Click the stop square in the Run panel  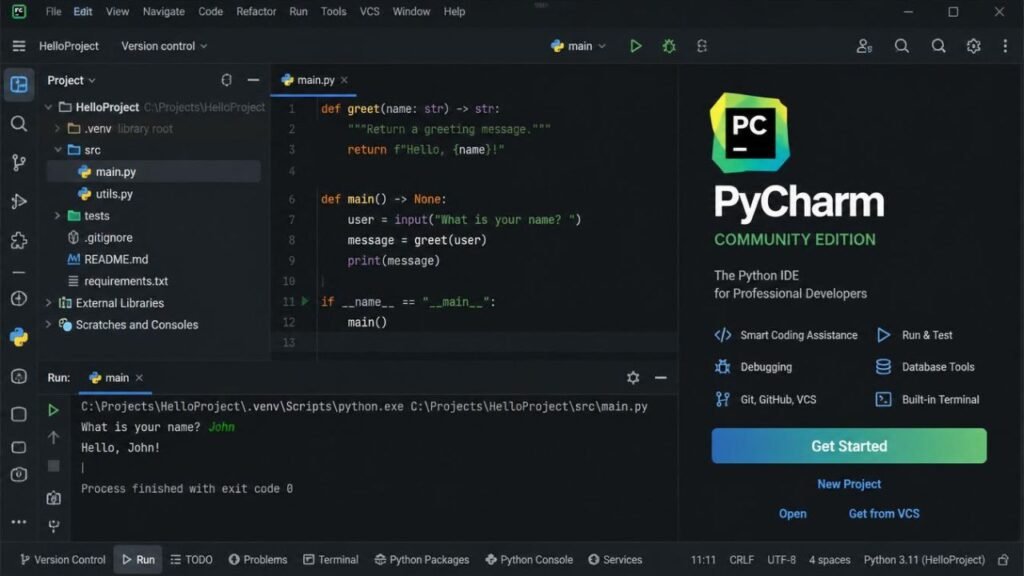click(54, 466)
